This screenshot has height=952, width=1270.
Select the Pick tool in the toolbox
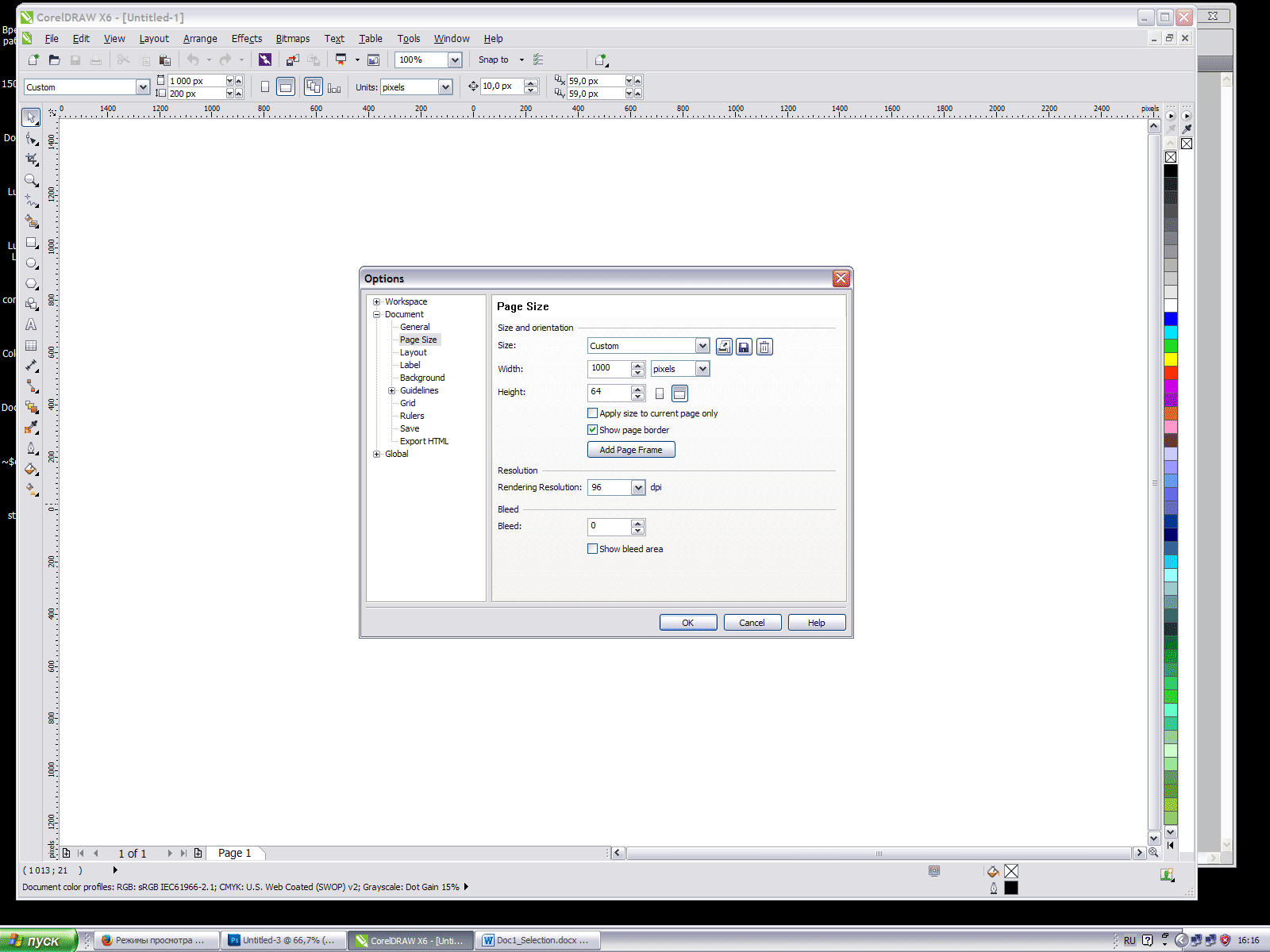coord(31,117)
